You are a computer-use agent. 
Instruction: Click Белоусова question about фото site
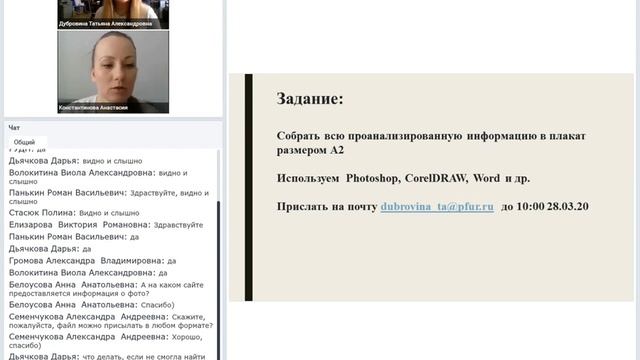pyautogui.click(x=106, y=289)
